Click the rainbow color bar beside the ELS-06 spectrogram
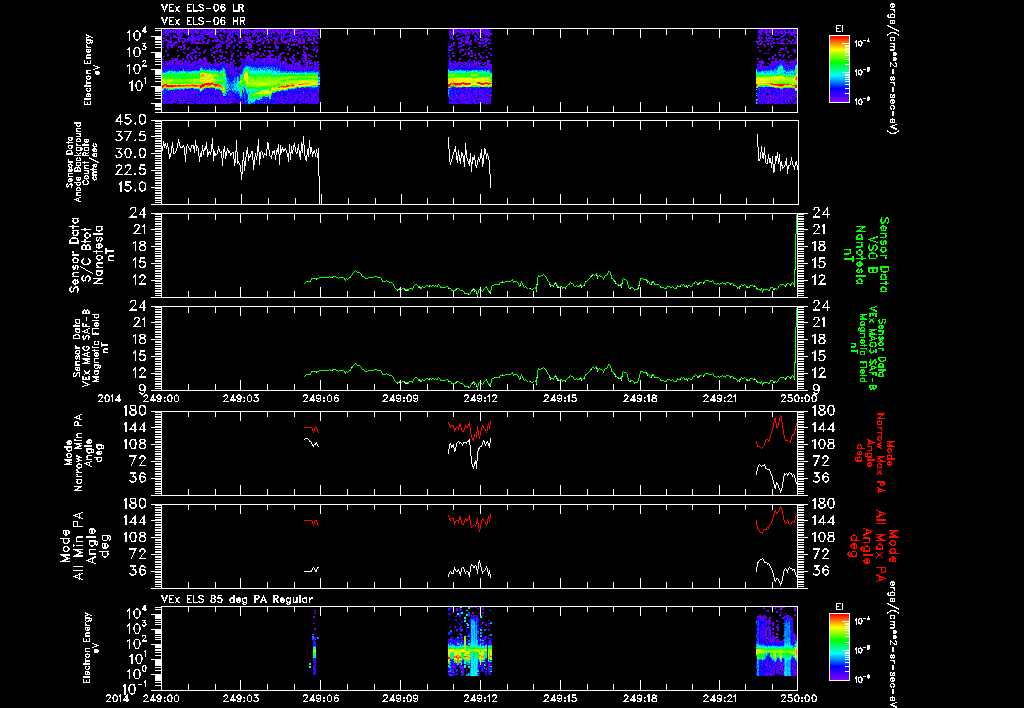Viewport: 1024px width, 708px height. tap(840, 69)
